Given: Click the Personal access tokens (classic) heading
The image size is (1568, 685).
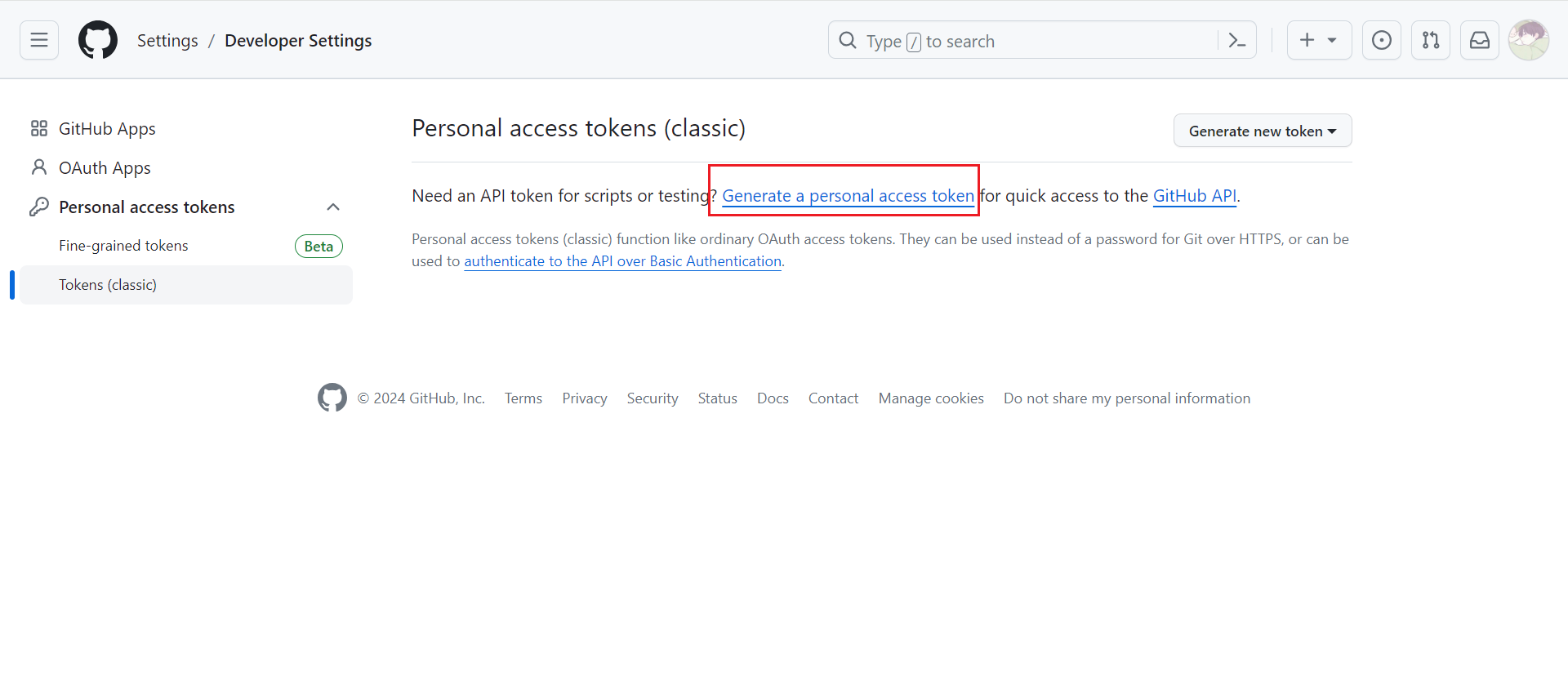Looking at the screenshot, I should pos(579,128).
